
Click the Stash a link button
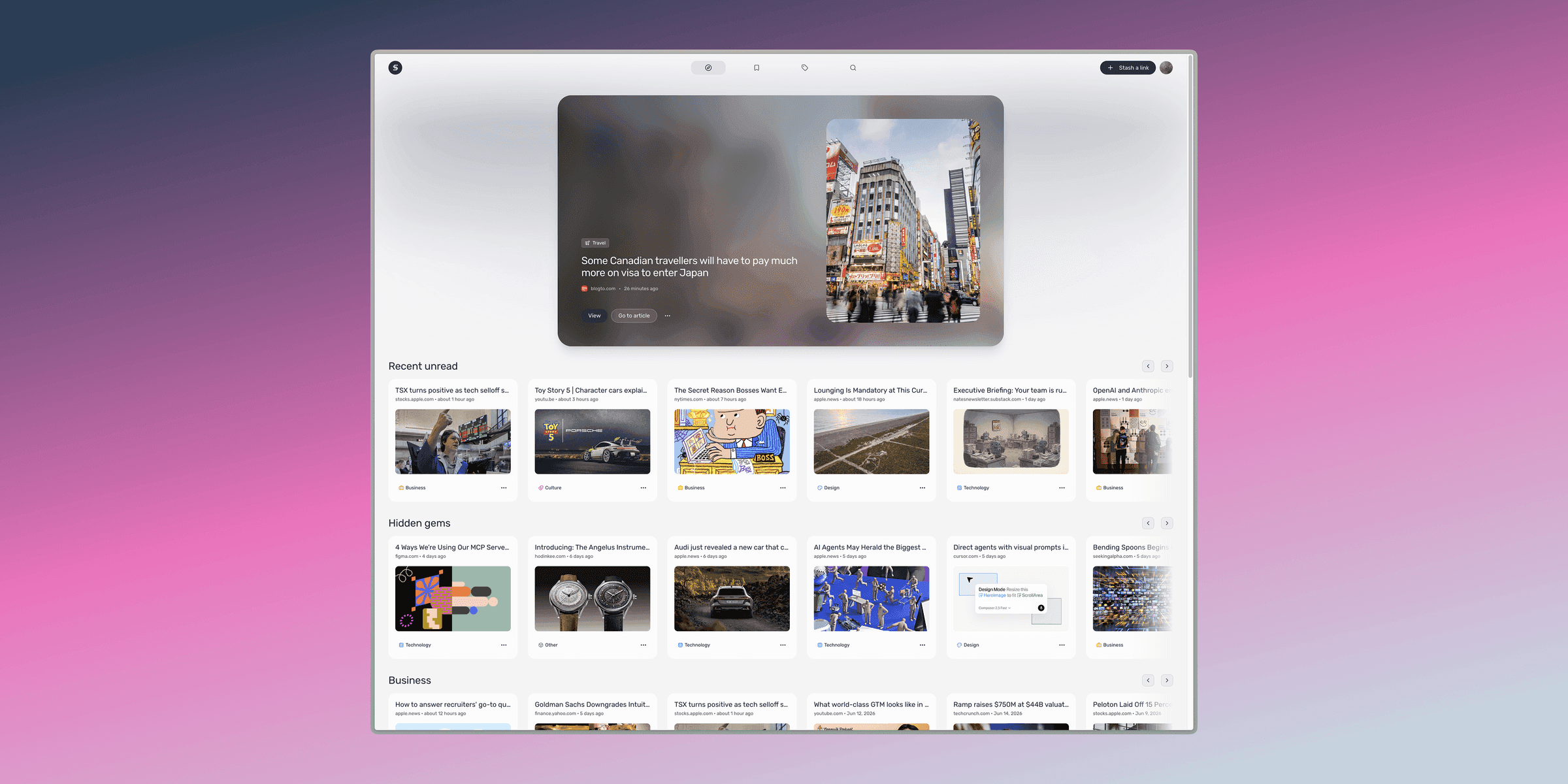1128,68
